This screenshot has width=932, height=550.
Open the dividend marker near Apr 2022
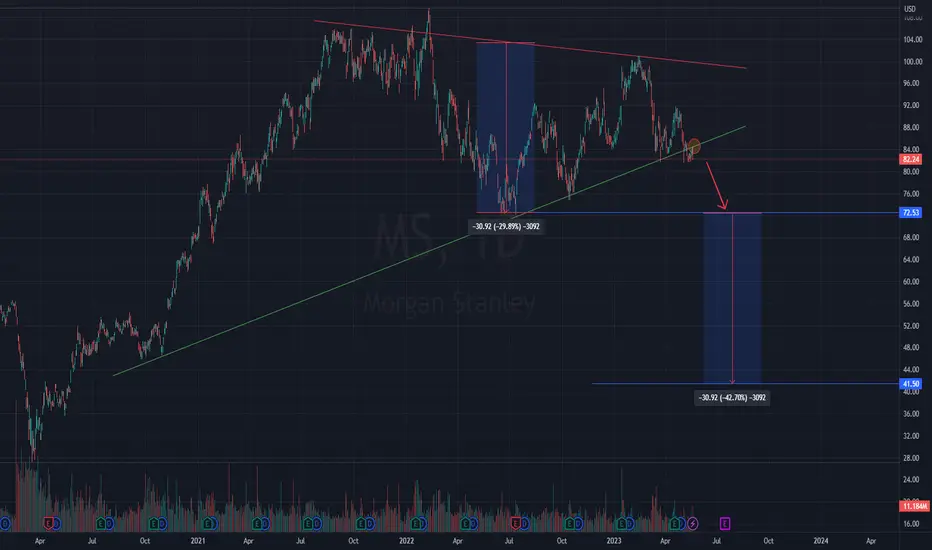pos(473,523)
